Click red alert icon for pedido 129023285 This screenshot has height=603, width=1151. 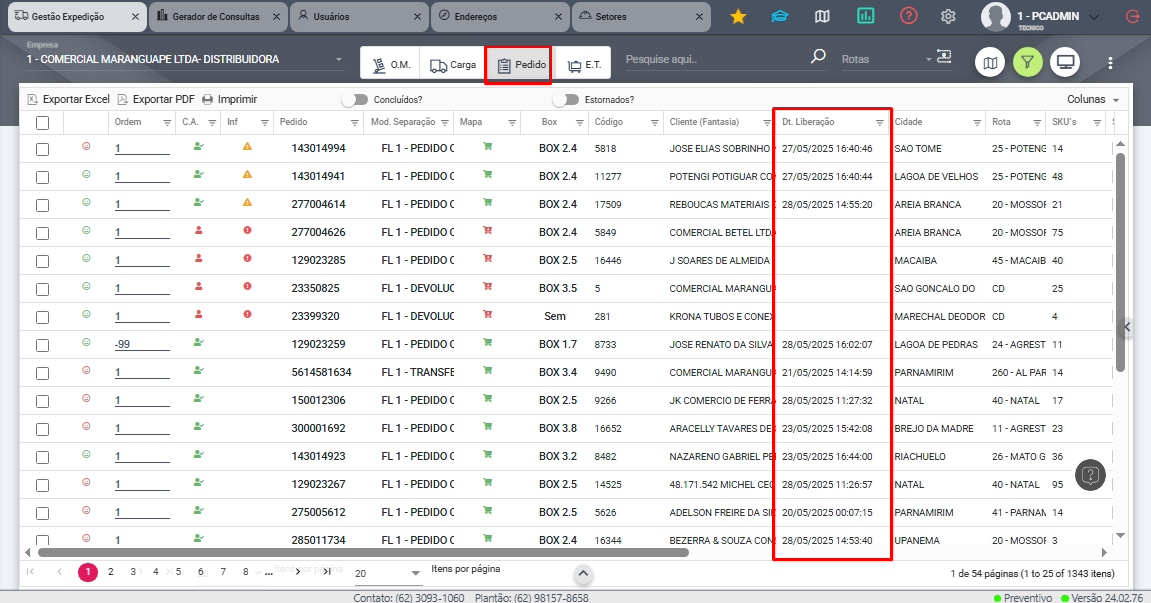tap(247, 259)
